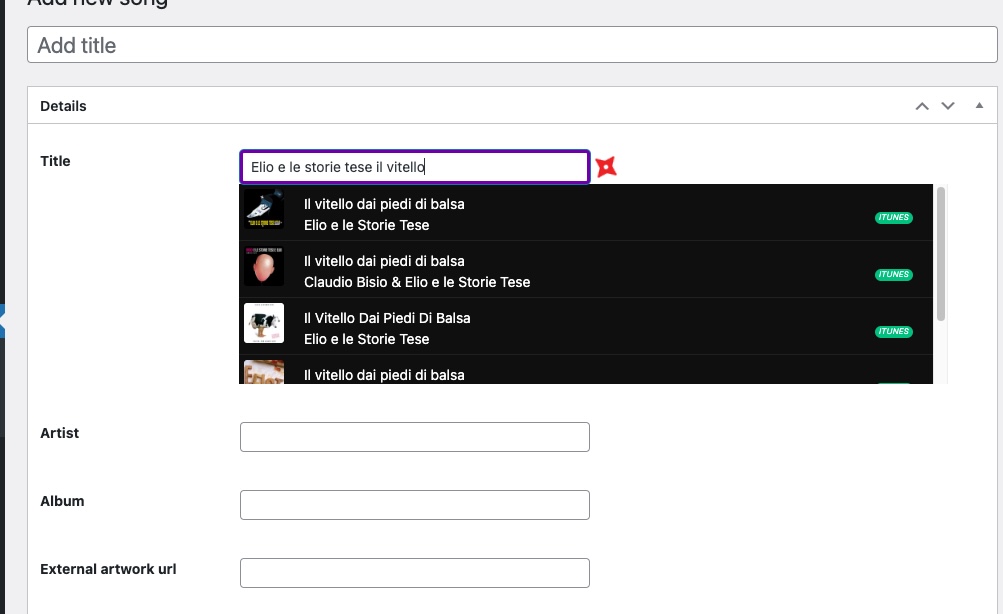Click the suggestions list scrollbar thumb

(x=941, y=254)
